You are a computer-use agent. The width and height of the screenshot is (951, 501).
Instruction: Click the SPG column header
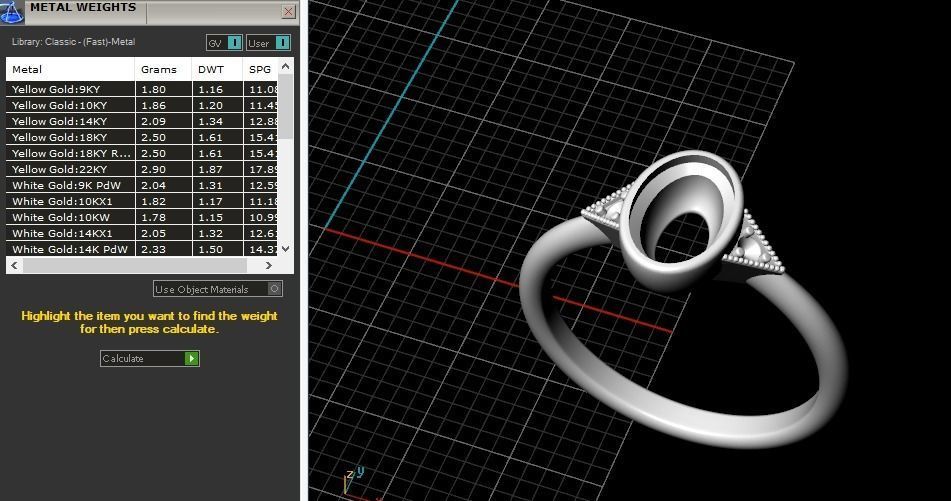(260, 69)
